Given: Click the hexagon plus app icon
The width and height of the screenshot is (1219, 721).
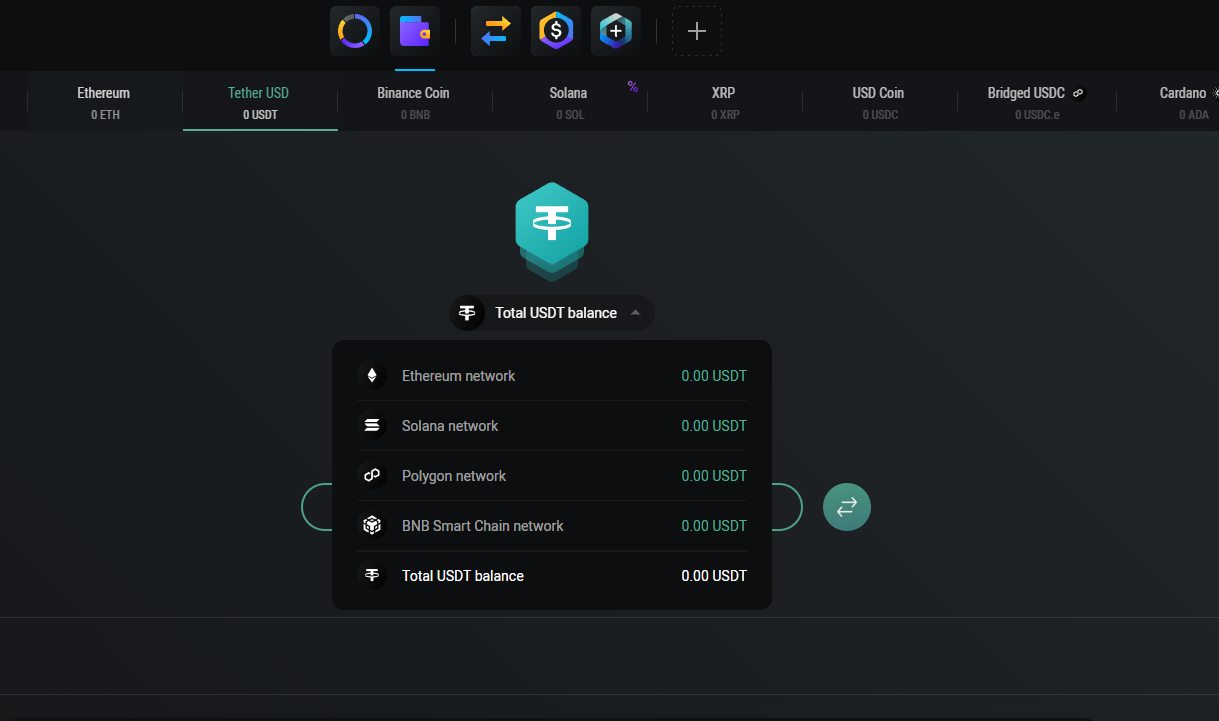Looking at the screenshot, I should pyautogui.click(x=616, y=31).
